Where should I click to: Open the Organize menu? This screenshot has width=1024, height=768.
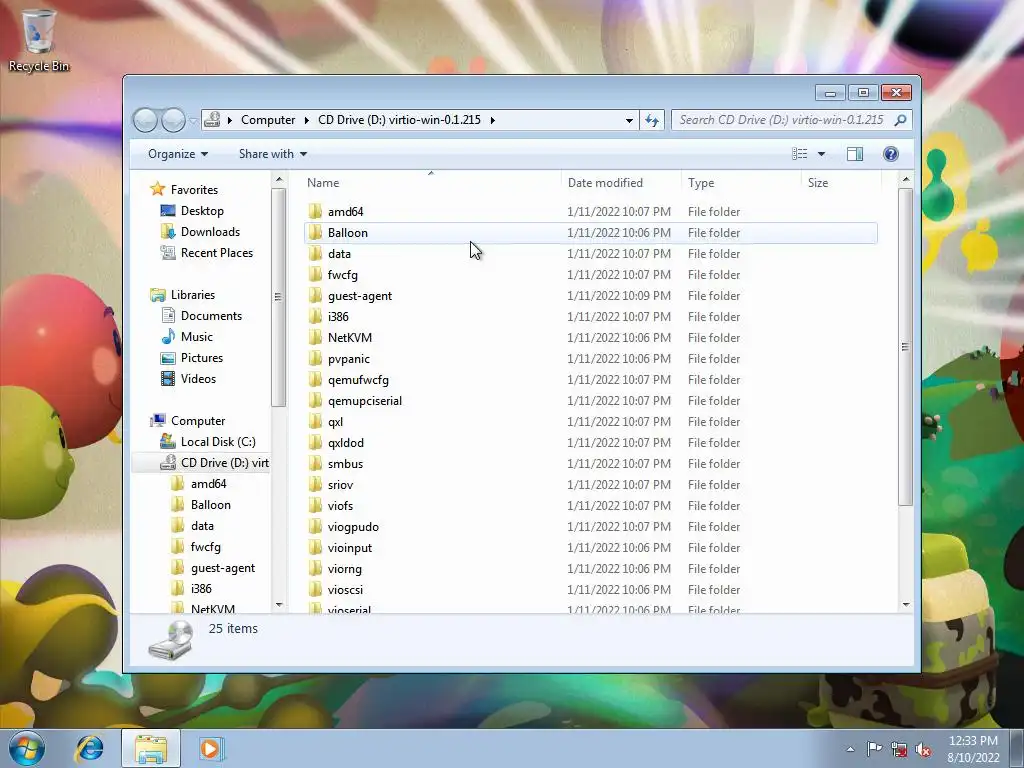178,154
